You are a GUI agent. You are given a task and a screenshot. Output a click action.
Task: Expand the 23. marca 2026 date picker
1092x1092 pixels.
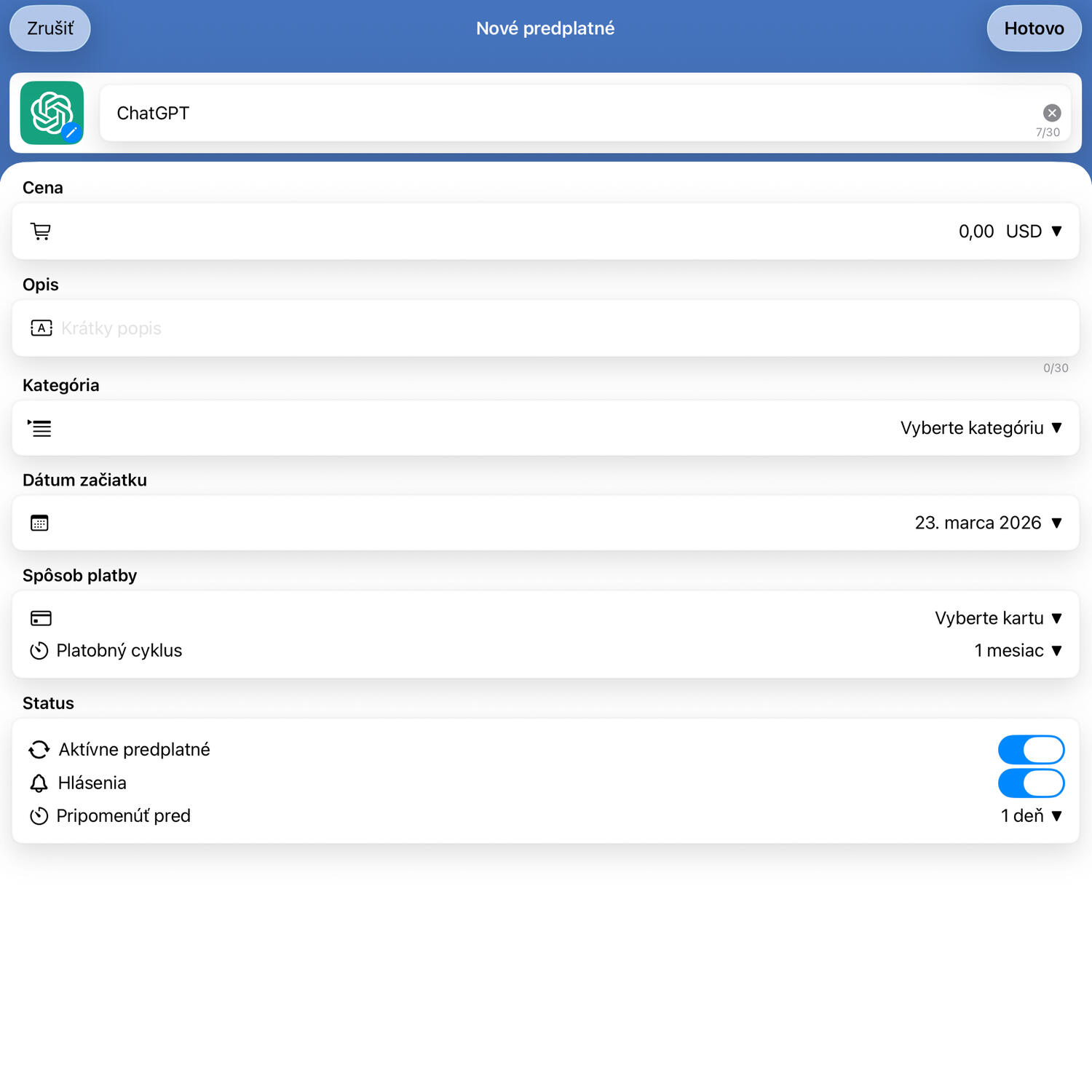(x=988, y=523)
